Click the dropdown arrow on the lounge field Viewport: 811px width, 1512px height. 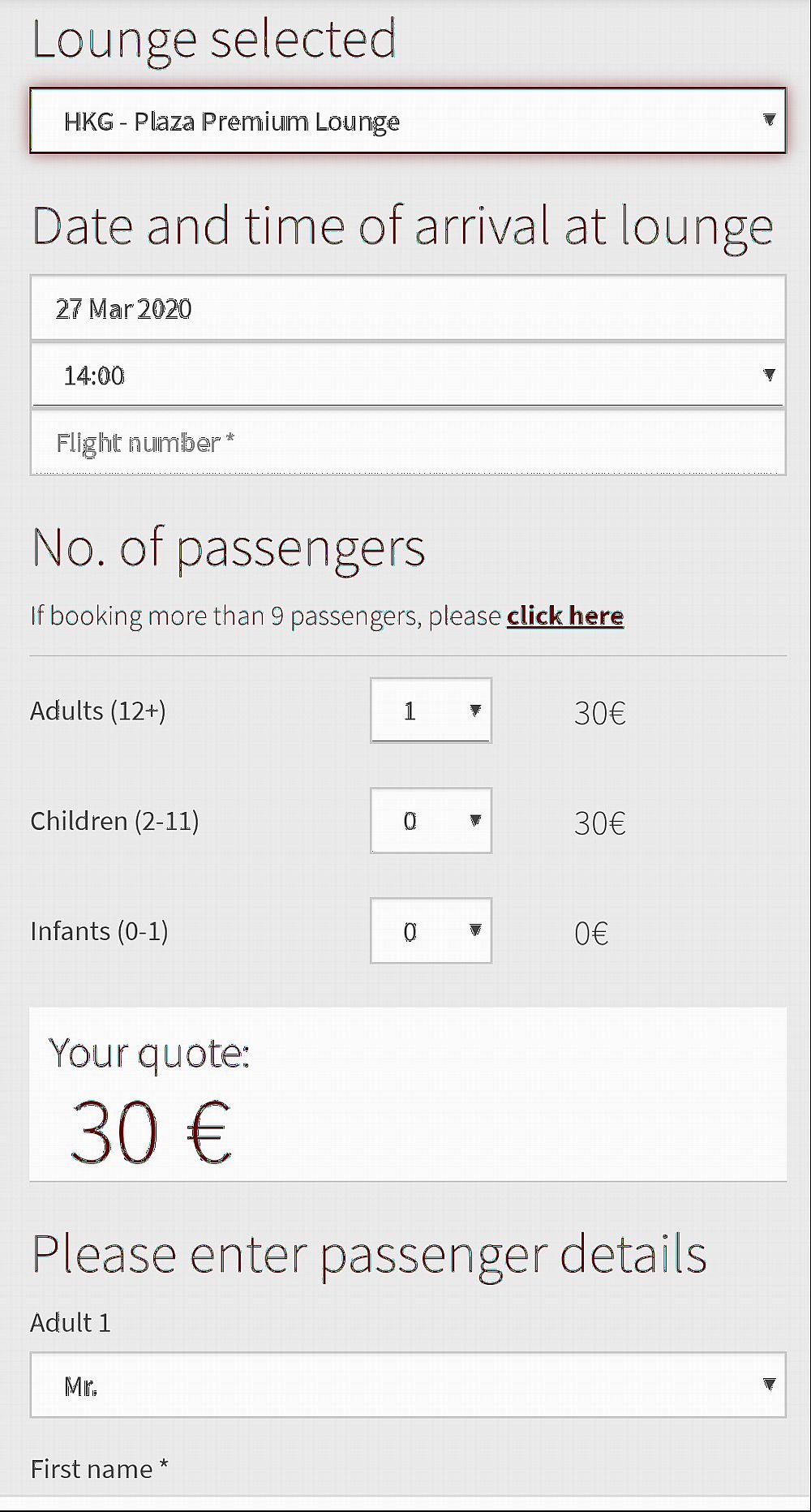(770, 121)
